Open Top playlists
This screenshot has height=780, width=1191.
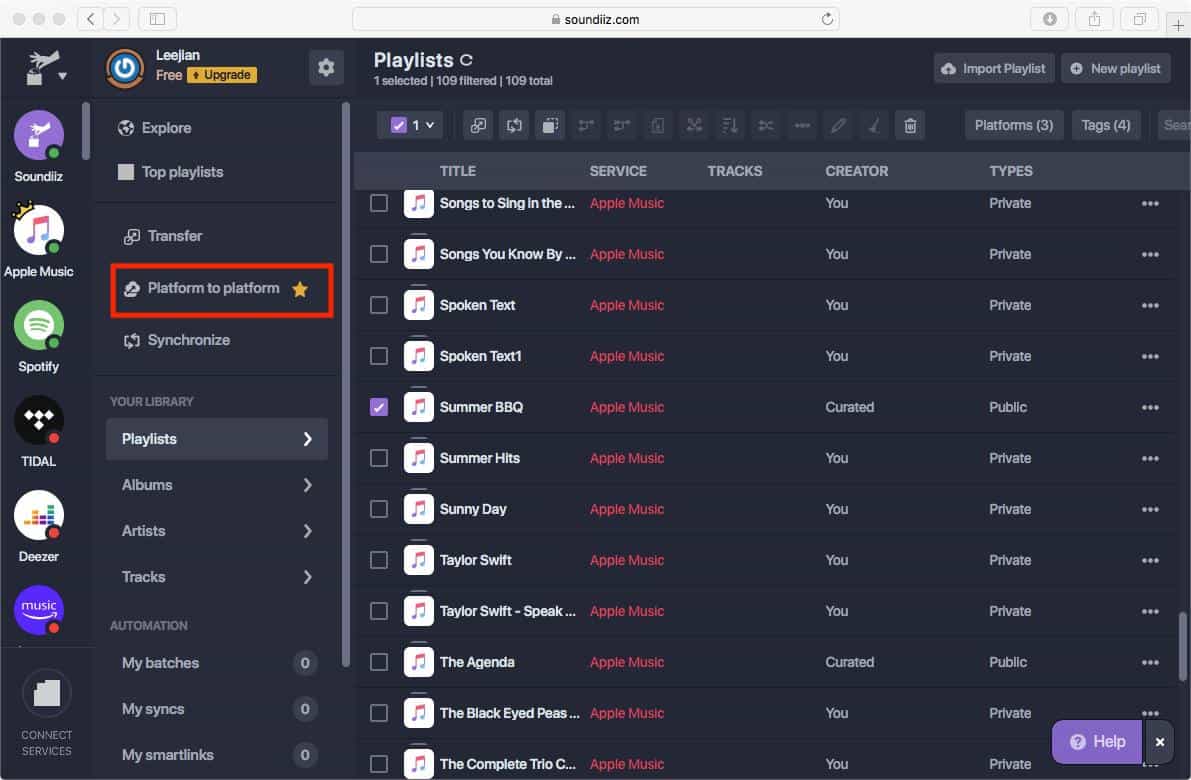pos(170,172)
